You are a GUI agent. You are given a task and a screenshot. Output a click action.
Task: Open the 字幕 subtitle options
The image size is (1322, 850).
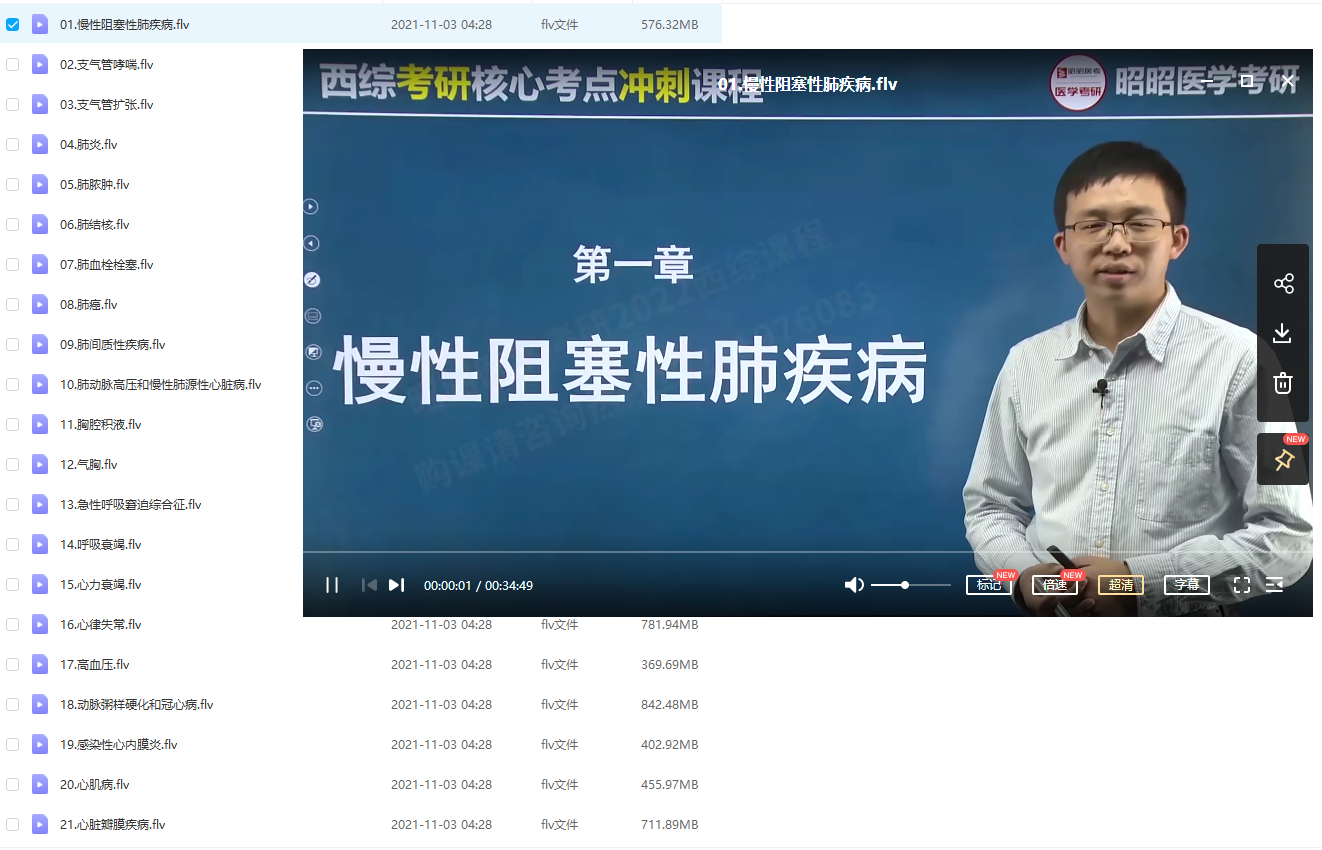(x=1186, y=584)
